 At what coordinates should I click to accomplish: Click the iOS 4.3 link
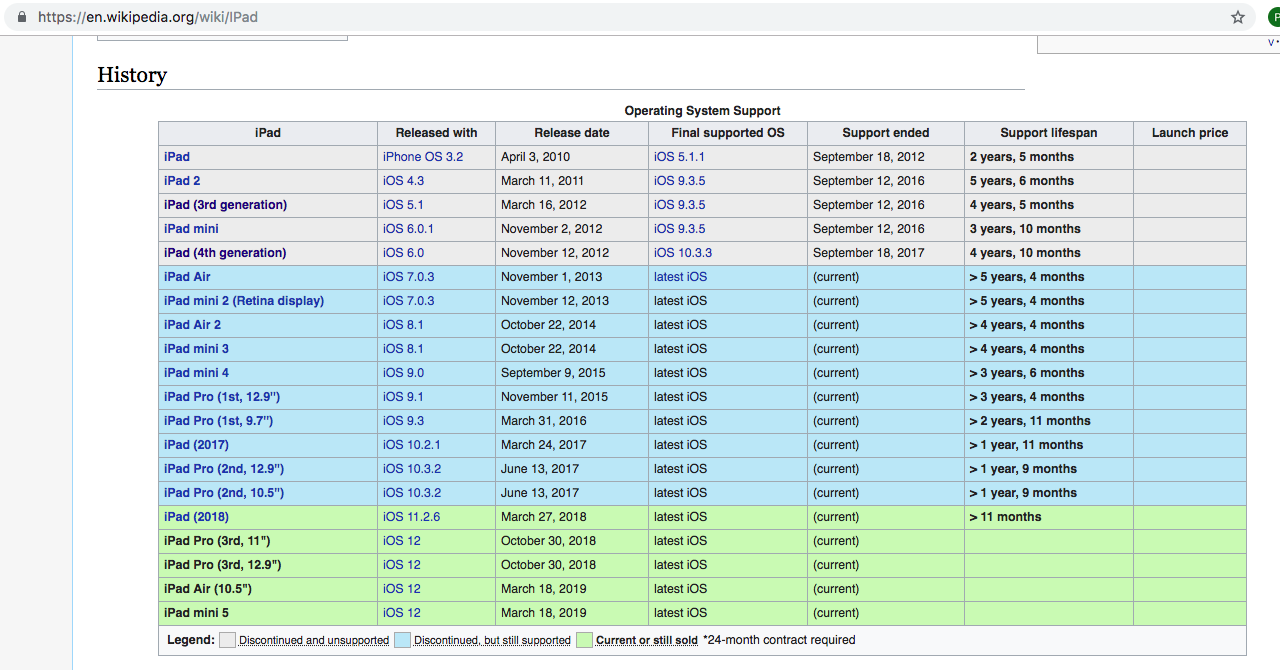403,181
